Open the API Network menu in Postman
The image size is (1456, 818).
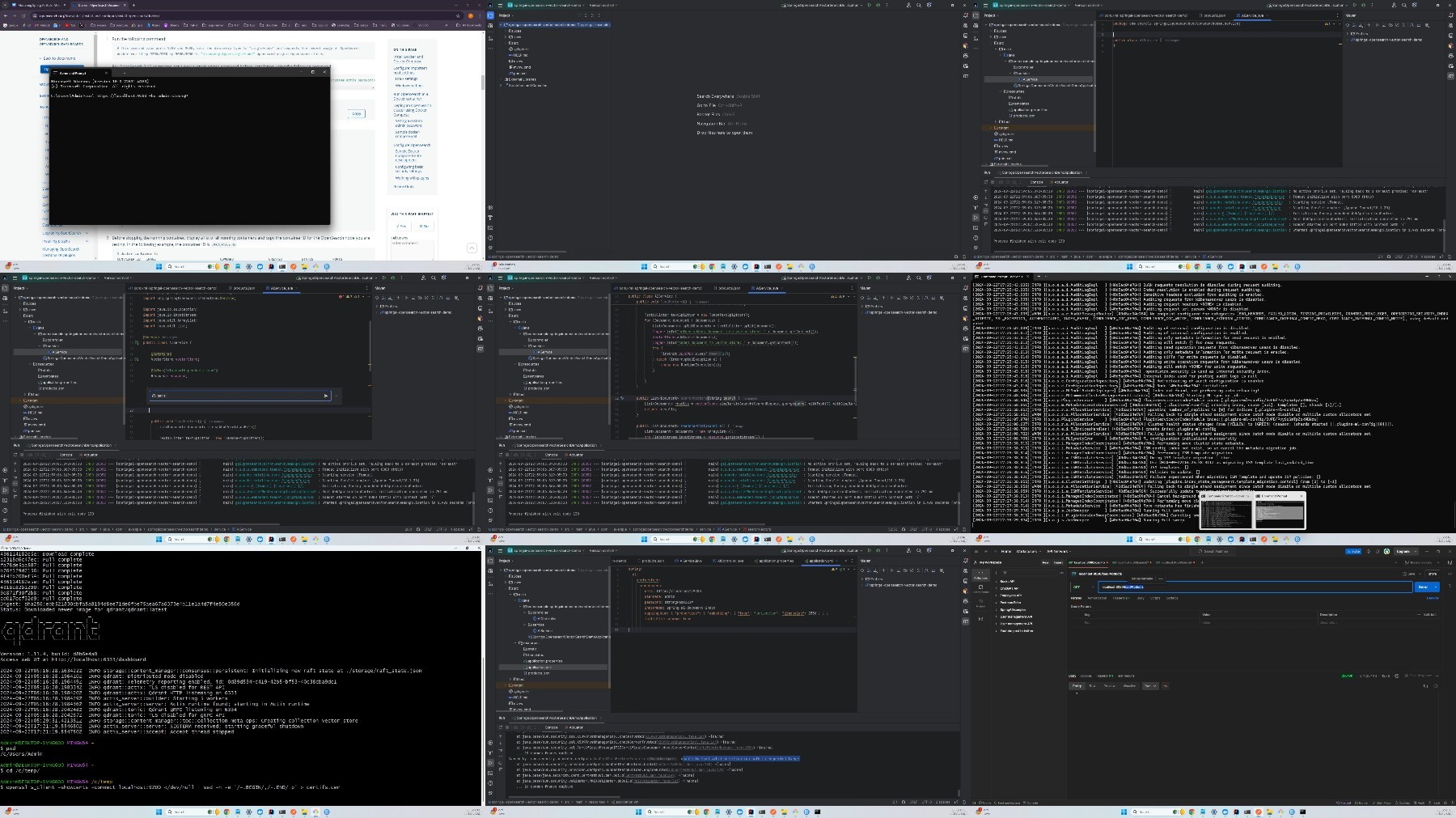click(x=1059, y=551)
